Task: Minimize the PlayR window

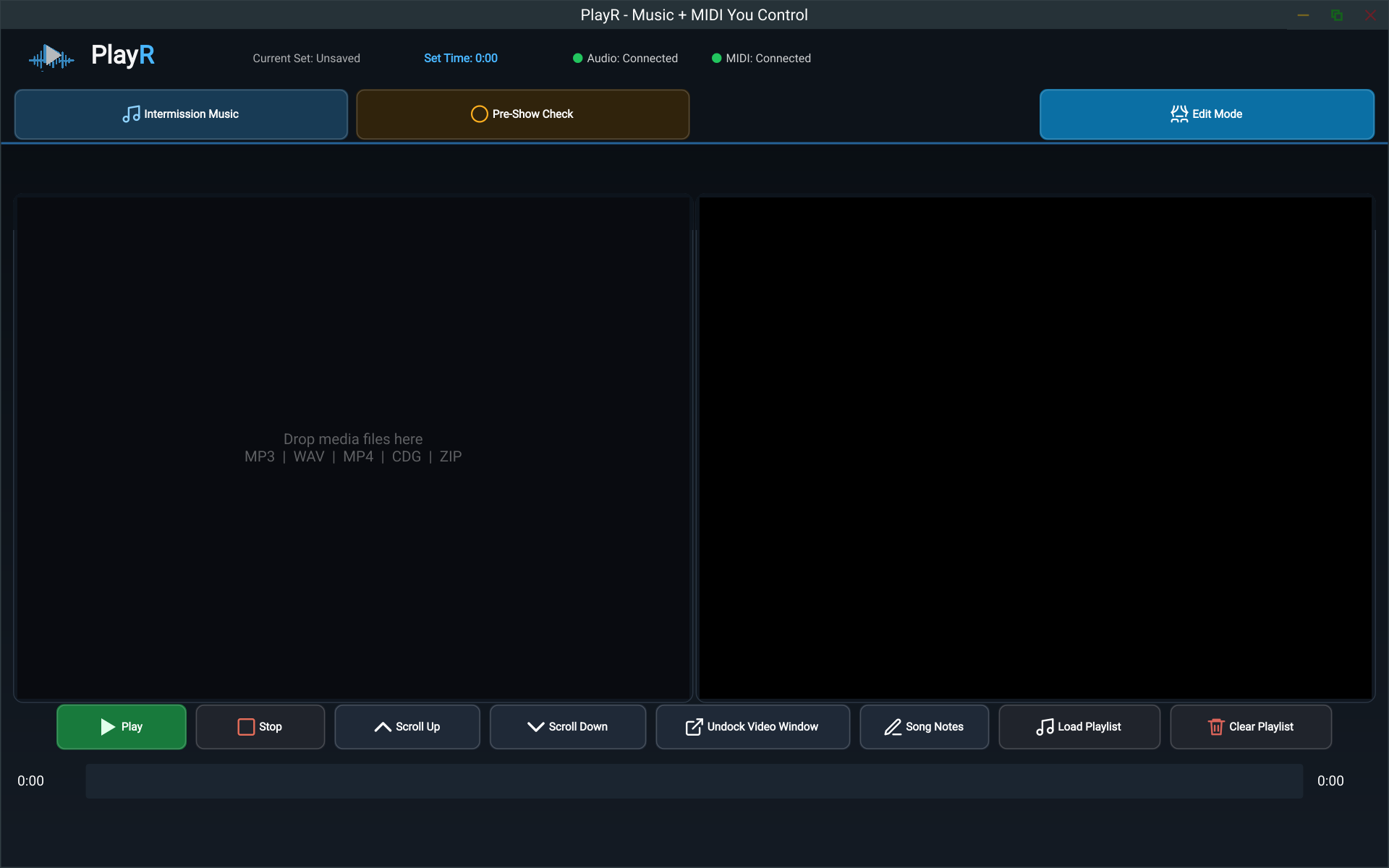Action: [1303, 15]
